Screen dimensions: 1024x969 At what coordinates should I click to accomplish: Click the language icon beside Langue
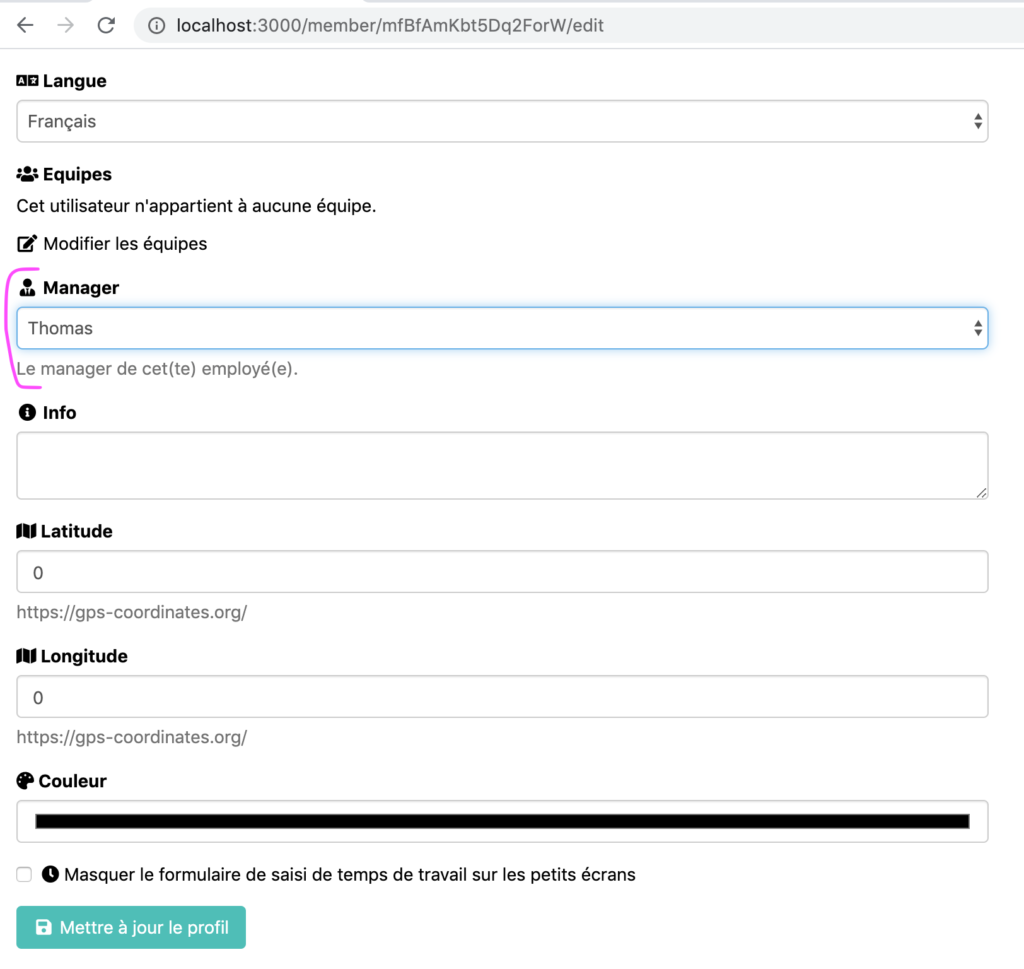click(27, 81)
